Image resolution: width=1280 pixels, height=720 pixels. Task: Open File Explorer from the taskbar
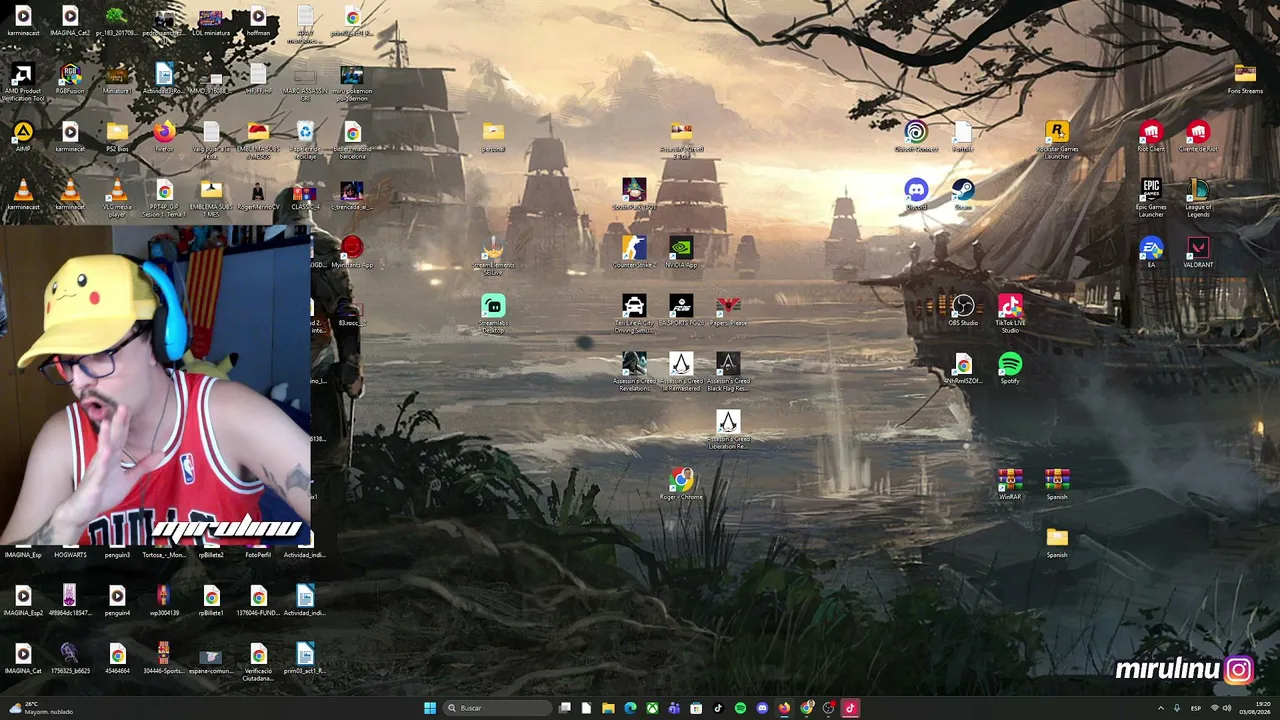(x=608, y=708)
